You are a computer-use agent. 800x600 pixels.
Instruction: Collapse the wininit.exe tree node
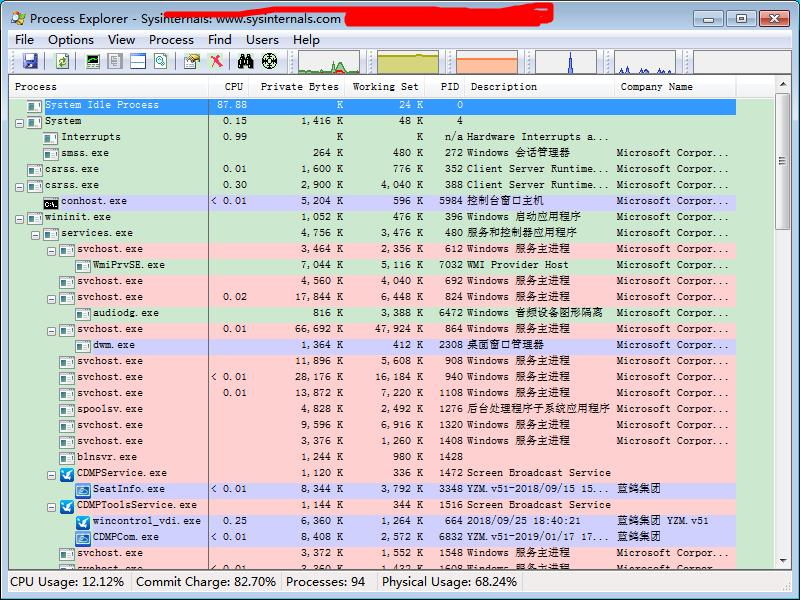19,219
